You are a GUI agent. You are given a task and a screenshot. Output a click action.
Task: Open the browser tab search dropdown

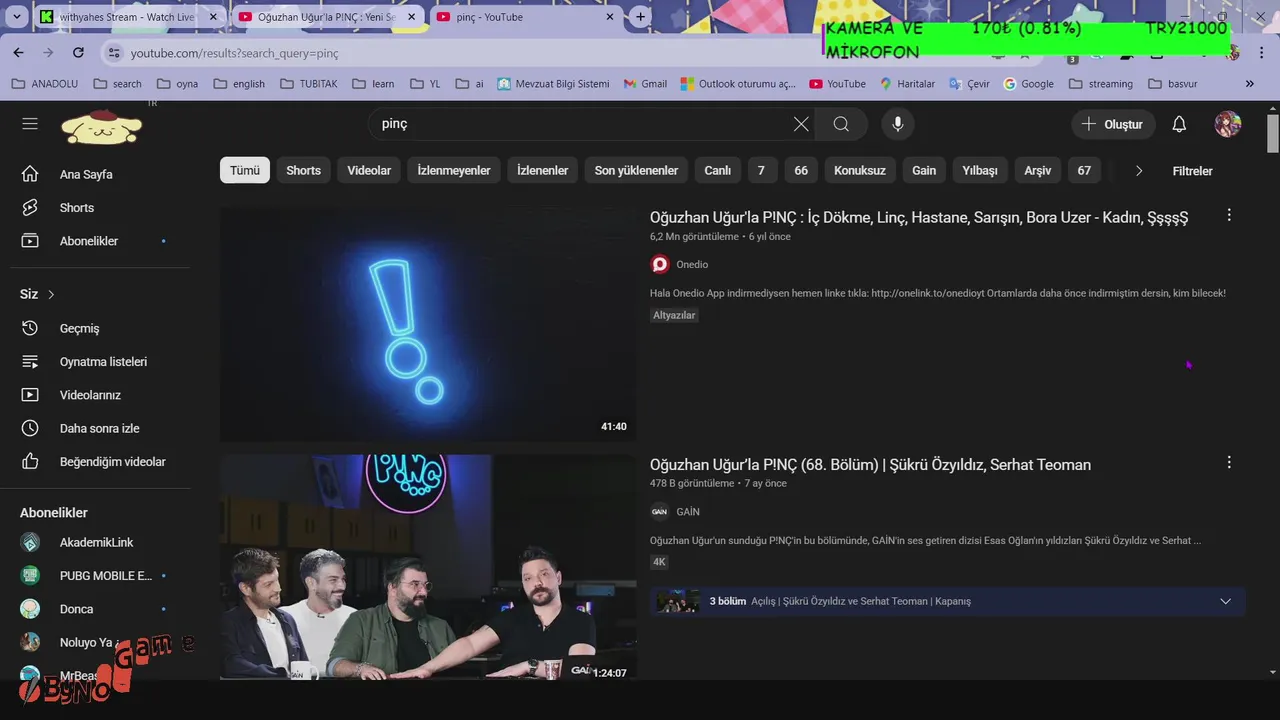pos(17,17)
